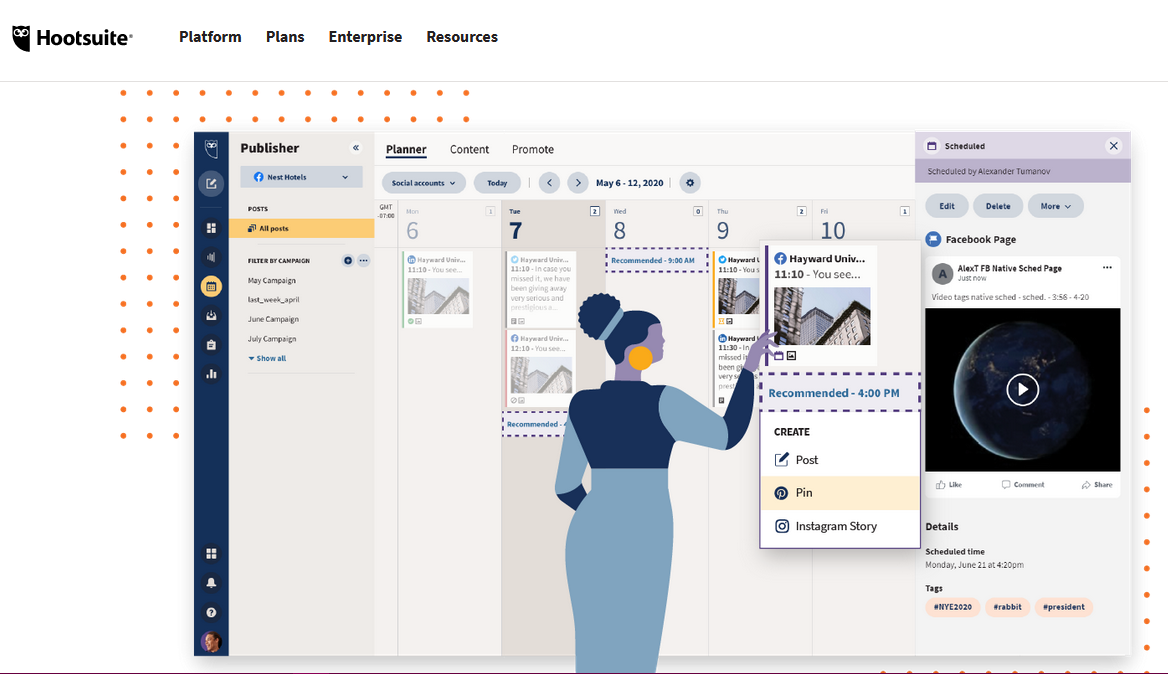Viewport: 1168px width, 674px height.
Task: Choose Instagram Story from Create menu
Action: (x=840, y=526)
